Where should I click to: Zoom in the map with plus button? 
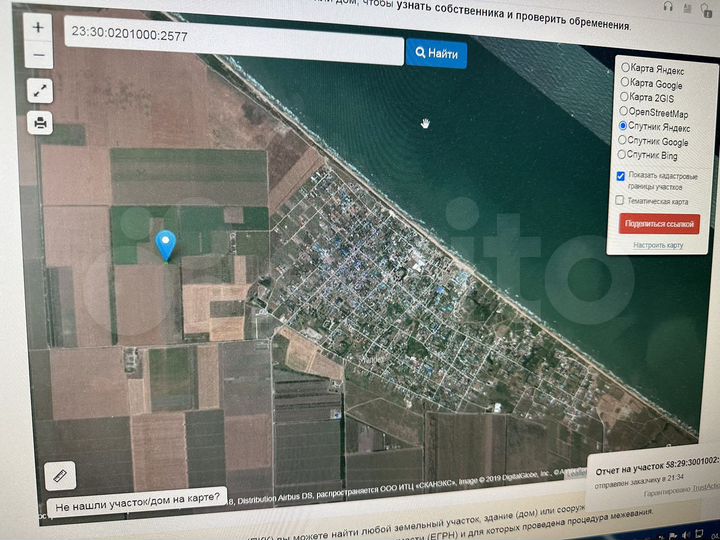click(x=38, y=28)
